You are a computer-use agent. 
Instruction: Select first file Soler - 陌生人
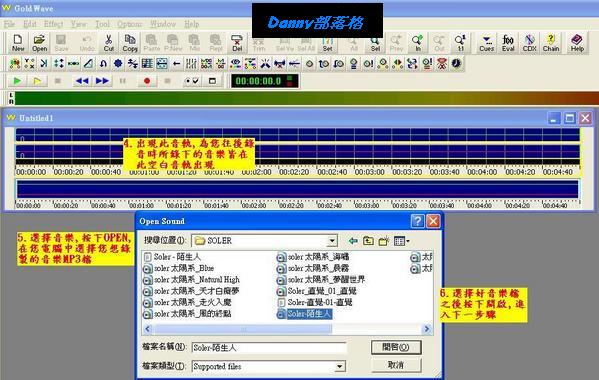172,257
